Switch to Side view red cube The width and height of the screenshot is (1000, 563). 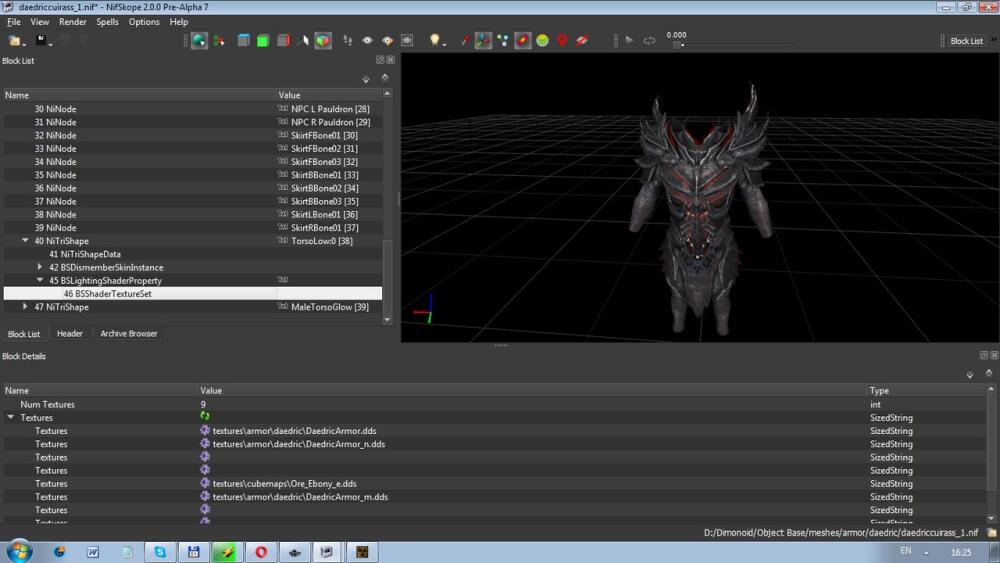point(283,41)
